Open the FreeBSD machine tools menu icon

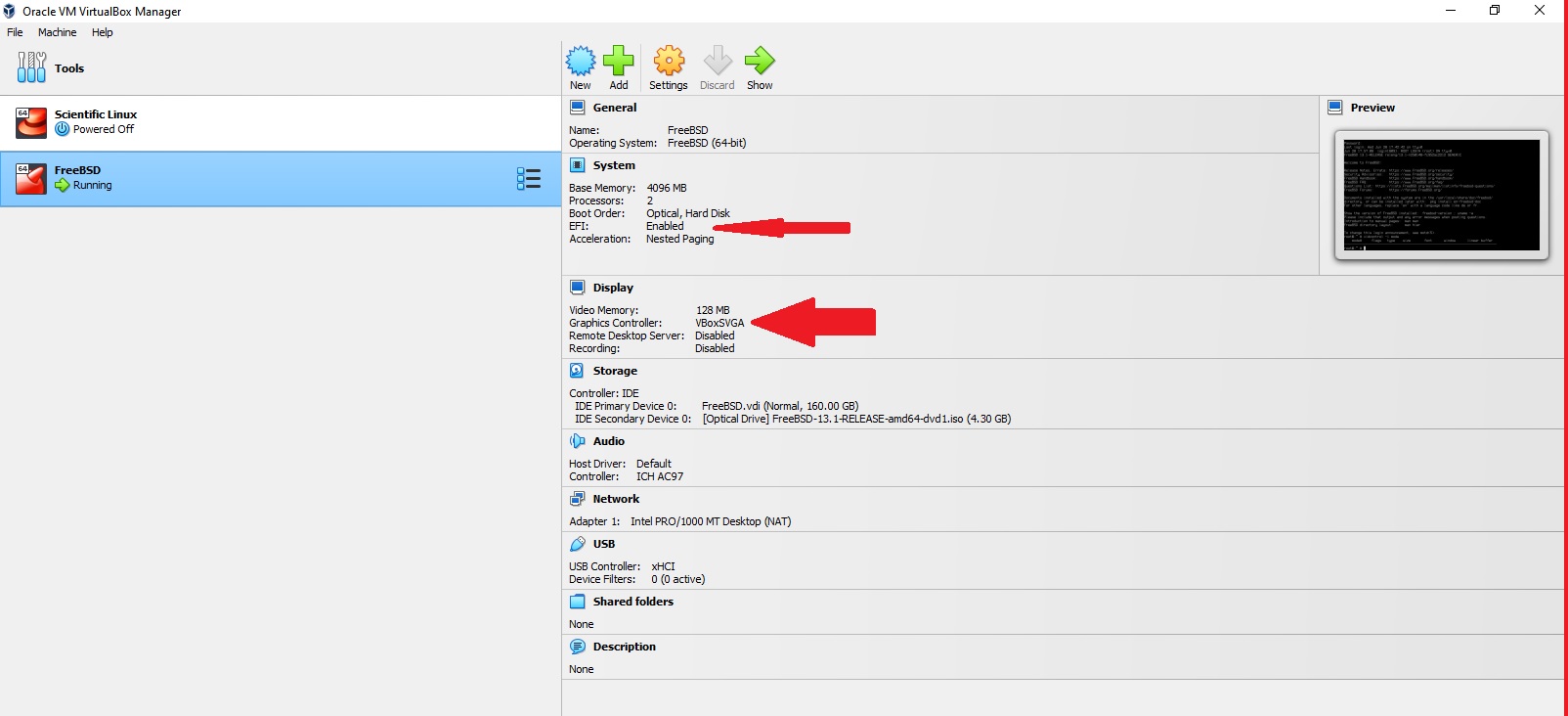pos(528,178)
